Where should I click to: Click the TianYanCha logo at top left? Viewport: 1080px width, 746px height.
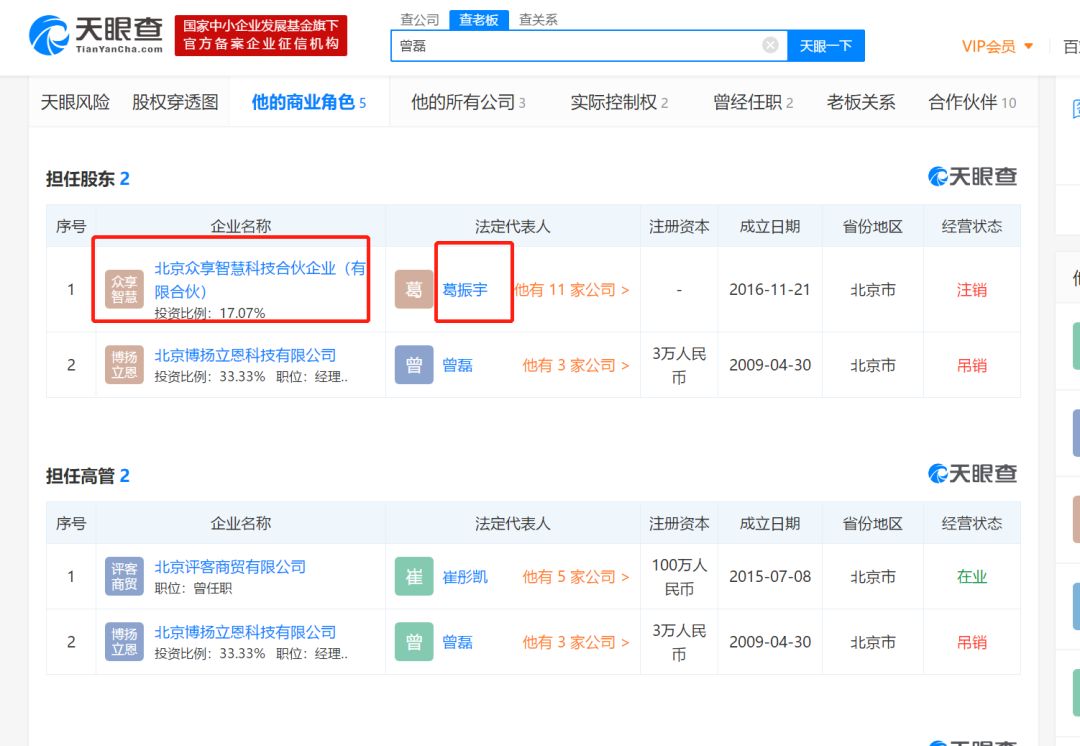click(x=96, y=35)
